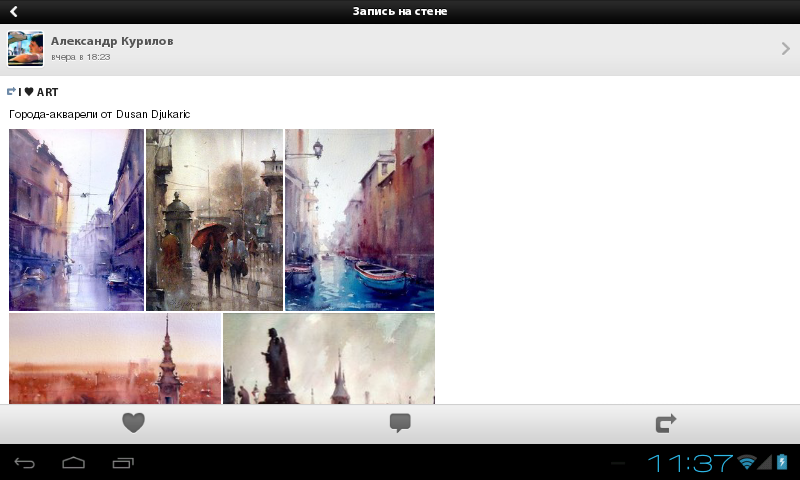Click the system clock showing 11:37
The image size is (800, 480).
pyautogui.click(x=690, y=463)
